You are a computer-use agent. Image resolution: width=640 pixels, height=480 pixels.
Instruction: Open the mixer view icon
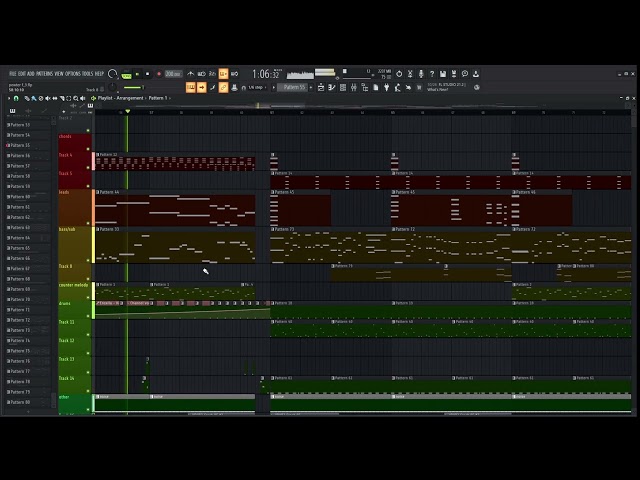pyautogui.click(x=354, y=87)
